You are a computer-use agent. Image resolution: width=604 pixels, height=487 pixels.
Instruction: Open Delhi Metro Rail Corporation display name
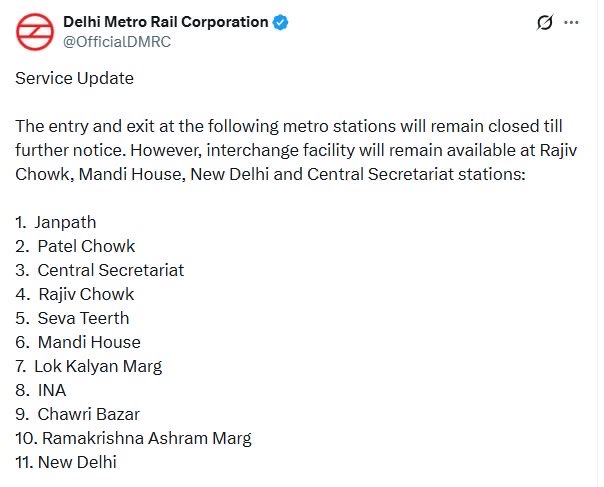pos(166,22)
